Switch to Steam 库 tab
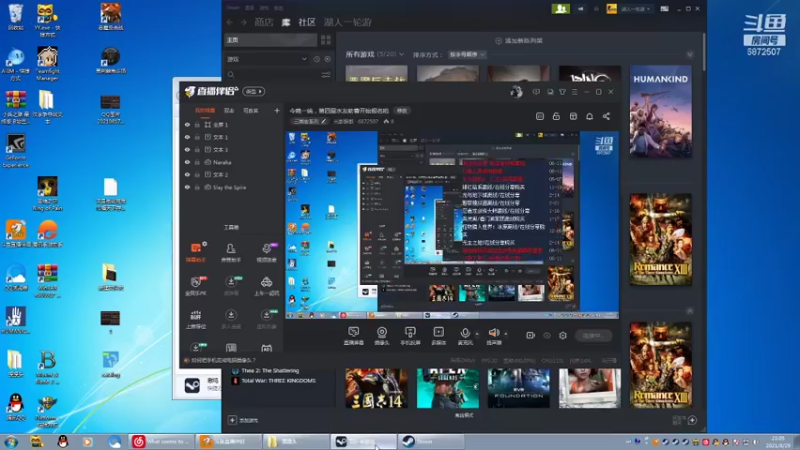 tap(286, 22)
